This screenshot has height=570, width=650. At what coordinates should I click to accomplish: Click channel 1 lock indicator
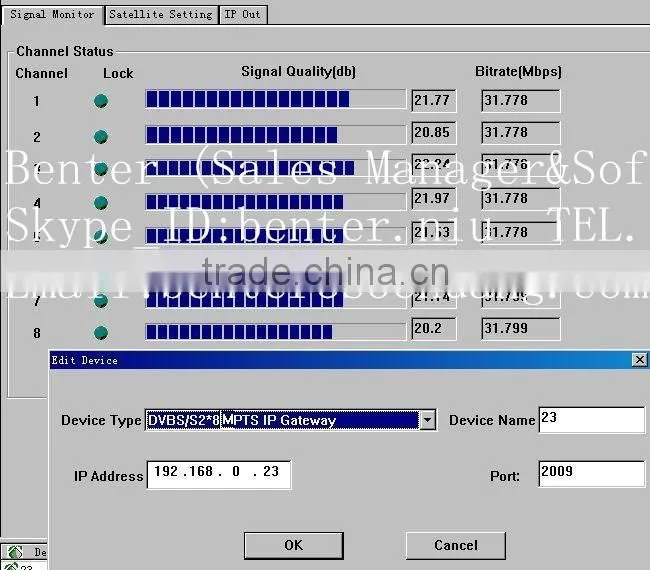(101, 101)
